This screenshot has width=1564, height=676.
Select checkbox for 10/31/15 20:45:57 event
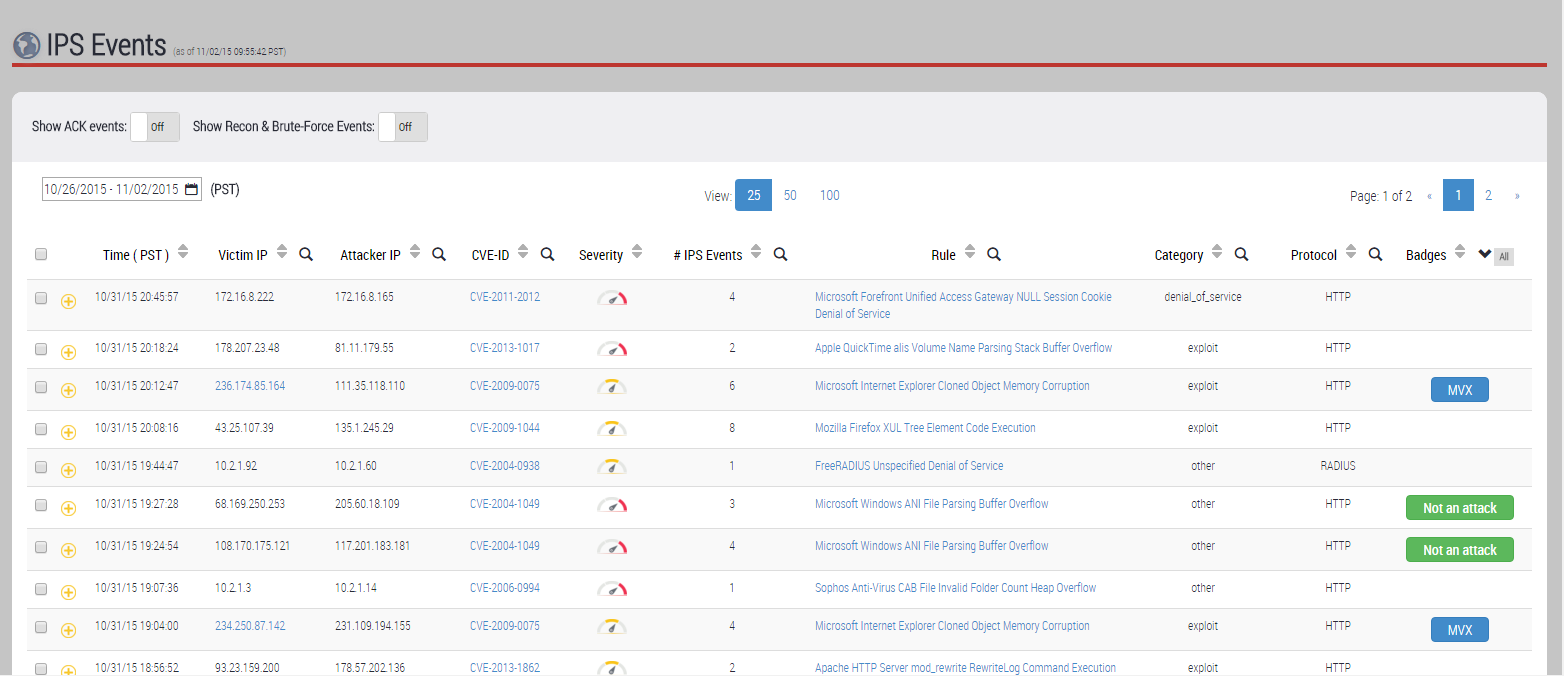[41, 298]
